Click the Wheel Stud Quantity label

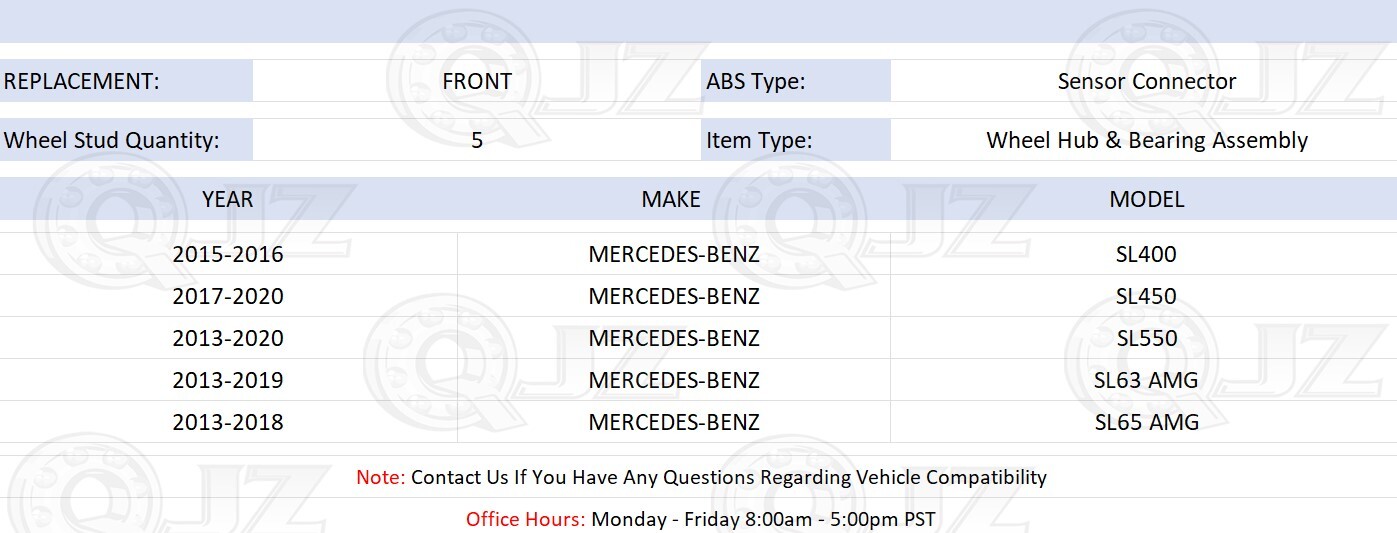coord(126,140)
